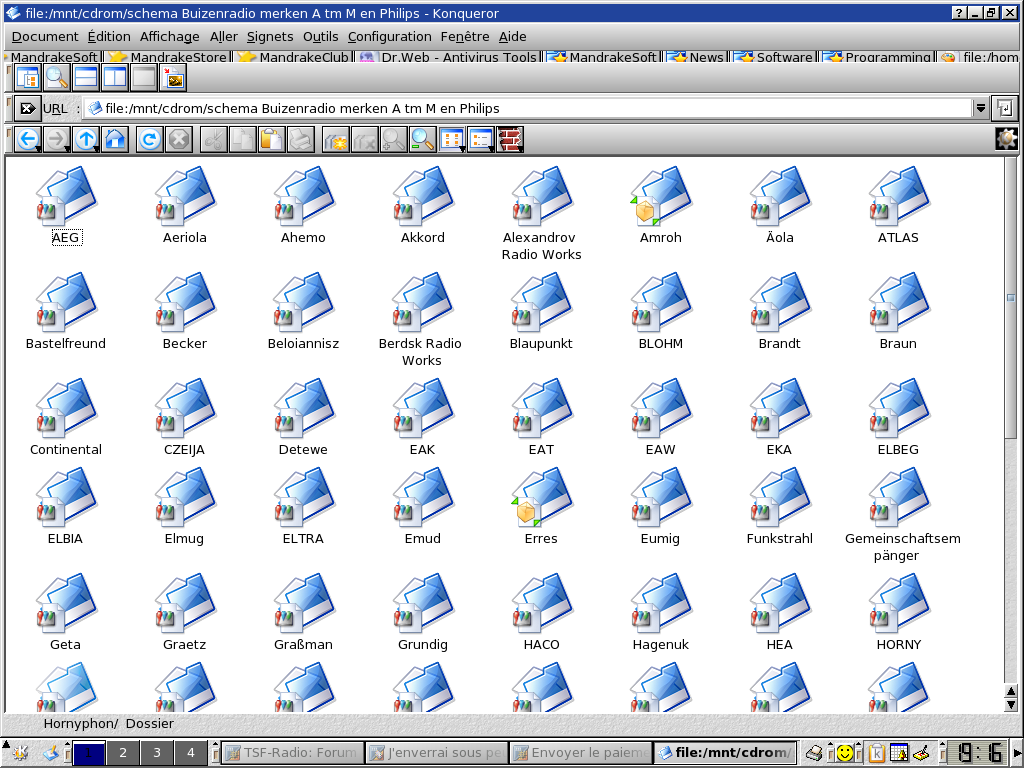Go forward with the grayed right arrow
This screenshot has width=1024, height=768.
click(x=57, y=139)
